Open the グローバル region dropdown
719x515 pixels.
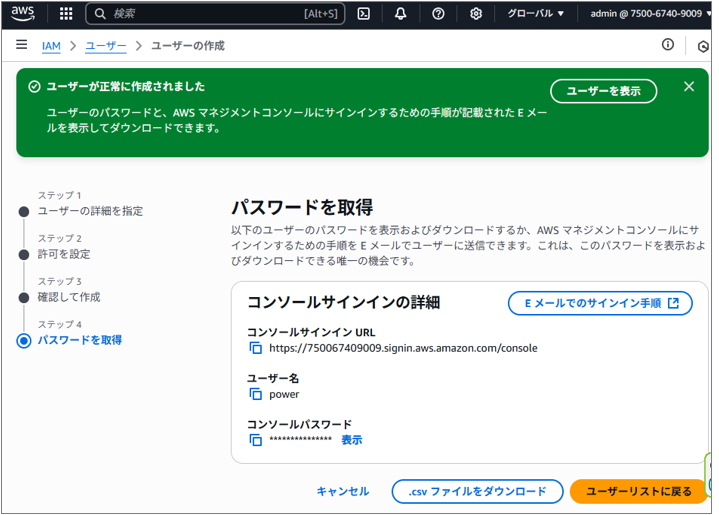[x=535, y=14]
